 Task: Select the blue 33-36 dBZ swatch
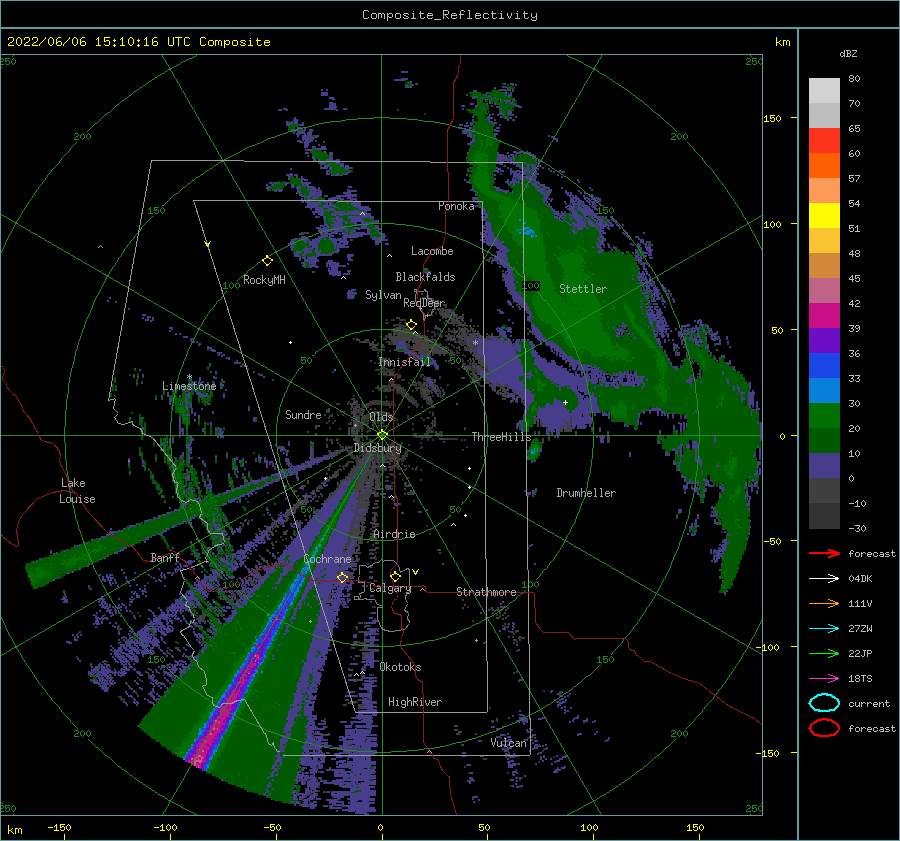[824, 366]
